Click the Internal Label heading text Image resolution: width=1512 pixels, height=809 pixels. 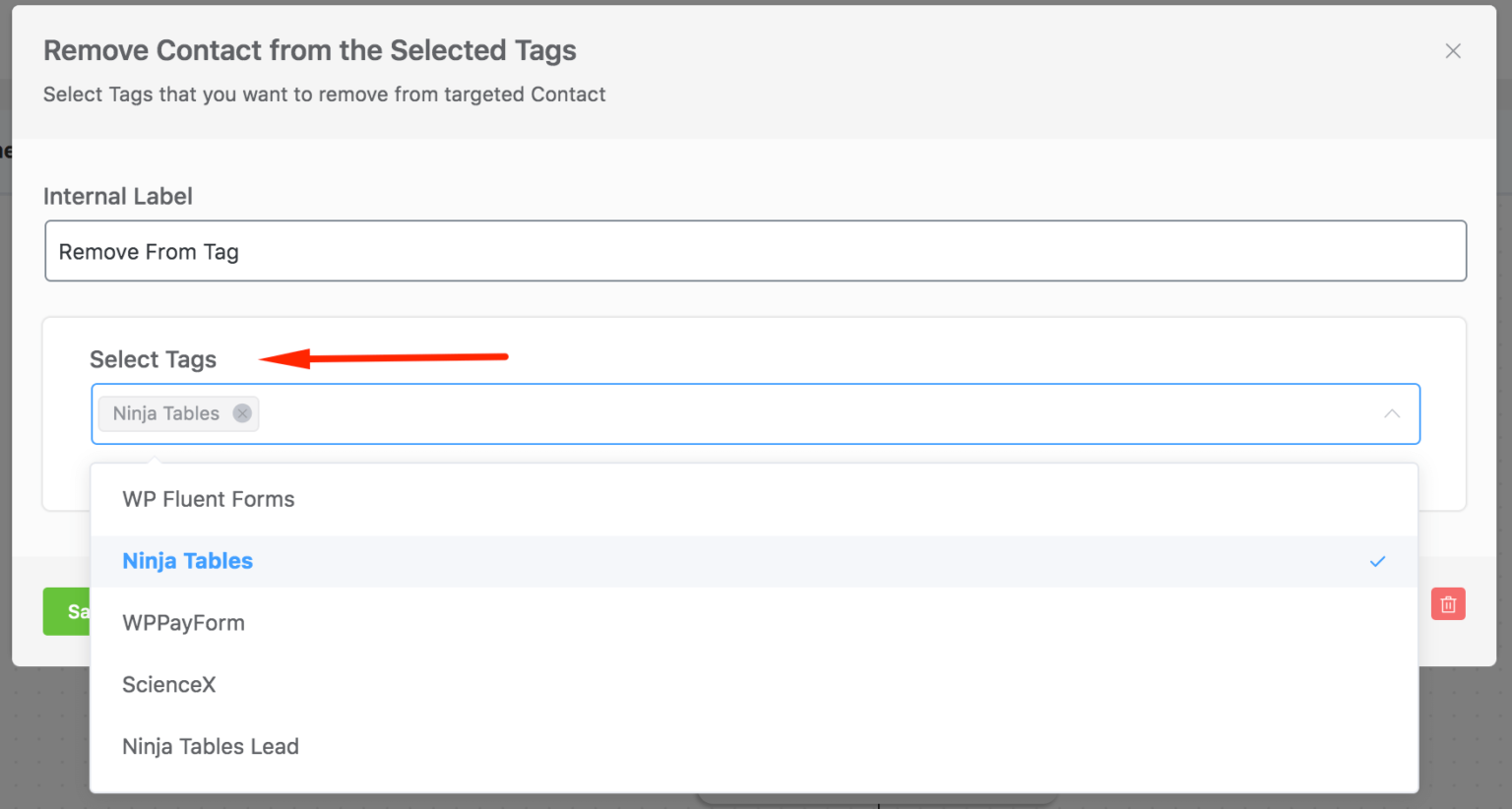(x=118, y=196)
